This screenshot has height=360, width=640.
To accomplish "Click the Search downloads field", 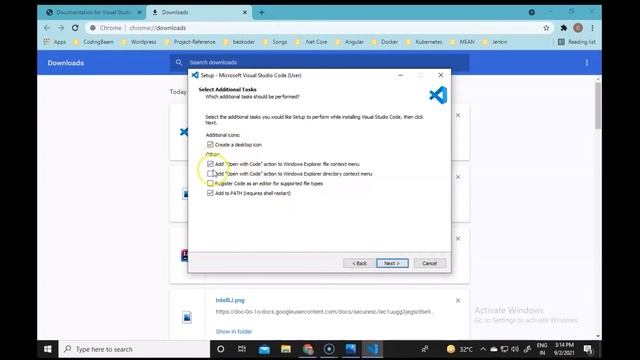I will tap(319, 62).
